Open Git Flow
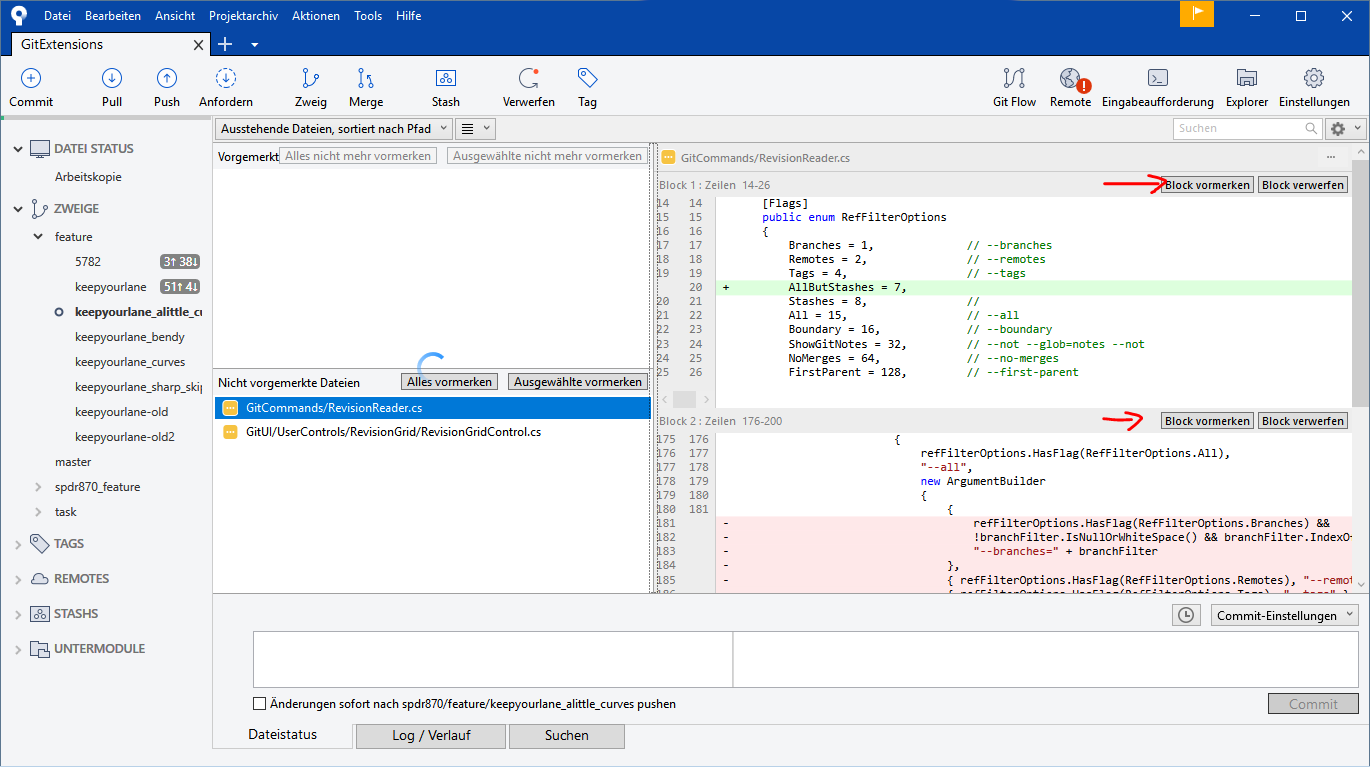Viewport: 1370px width, 767px height. click(x=1014, y=79)
